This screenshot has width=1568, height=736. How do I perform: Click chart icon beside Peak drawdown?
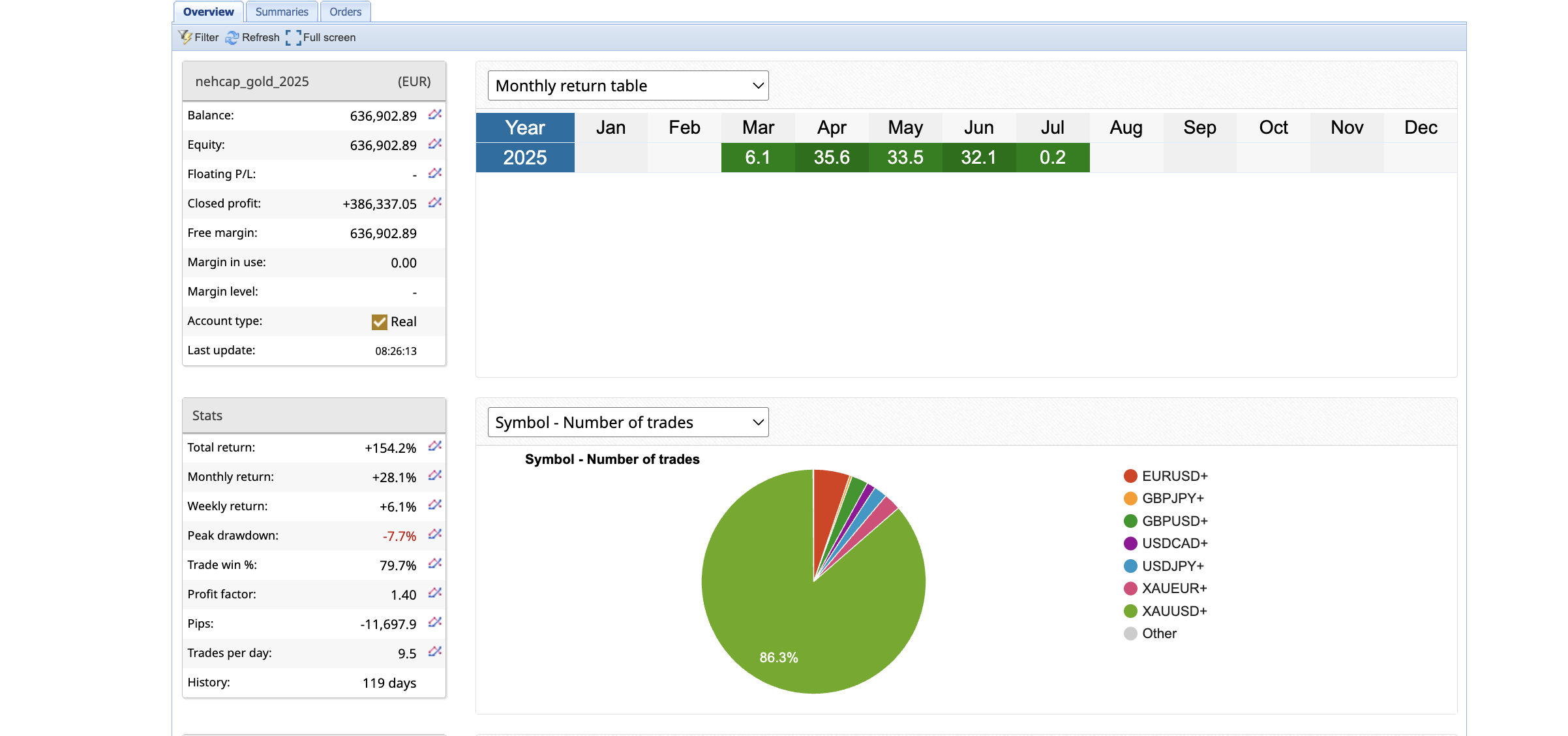(435, 534)
